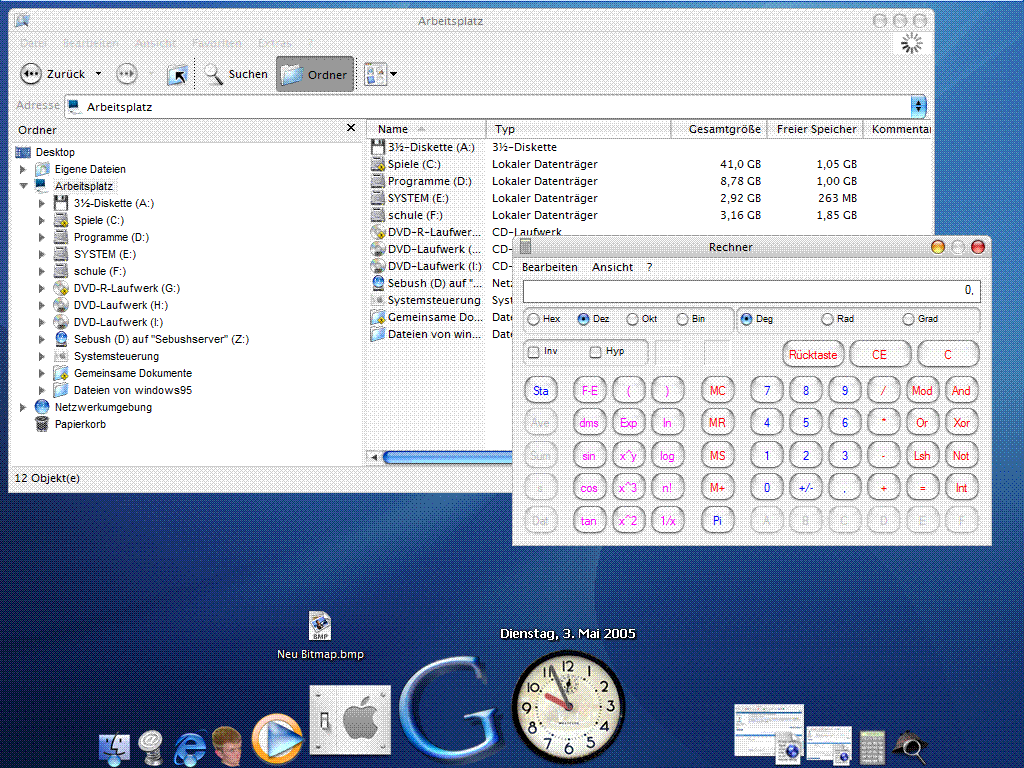Open the Bearbeiten menu in Rechner
The height and width of the screenshot is (768, 1024).
coord(549,268)
